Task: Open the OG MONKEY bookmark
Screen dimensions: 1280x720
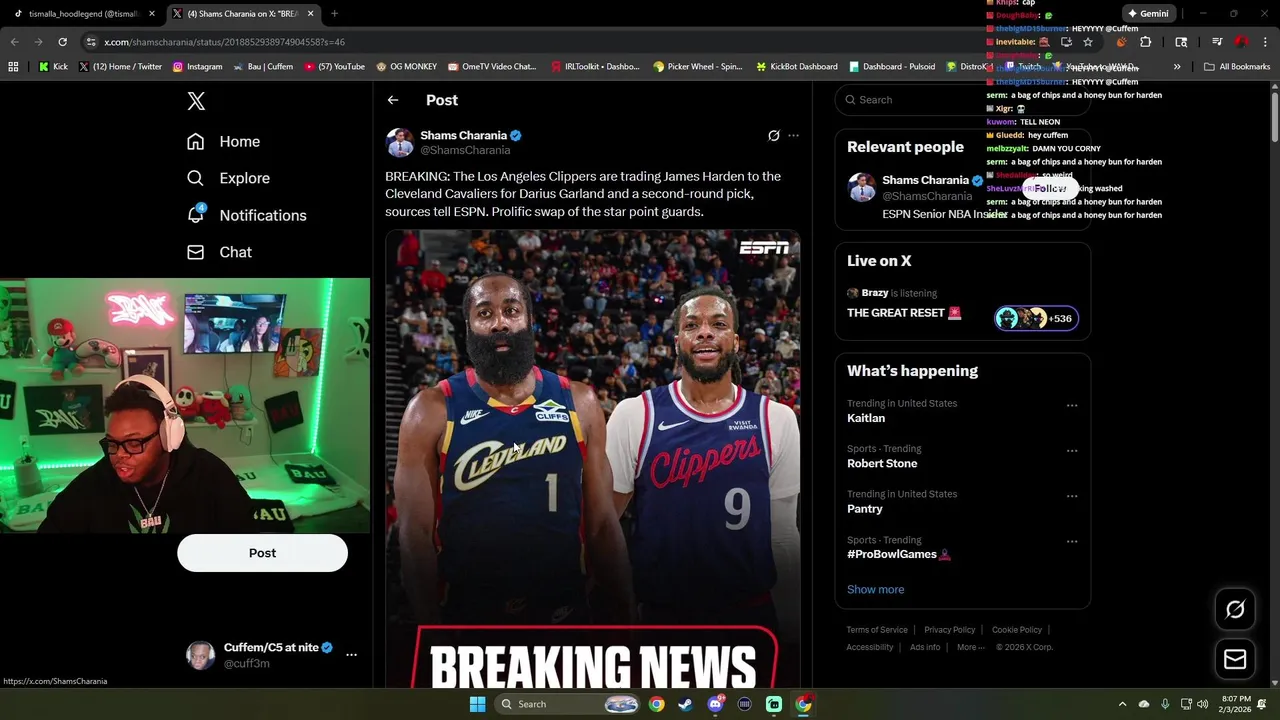Action: coord(406,67)
